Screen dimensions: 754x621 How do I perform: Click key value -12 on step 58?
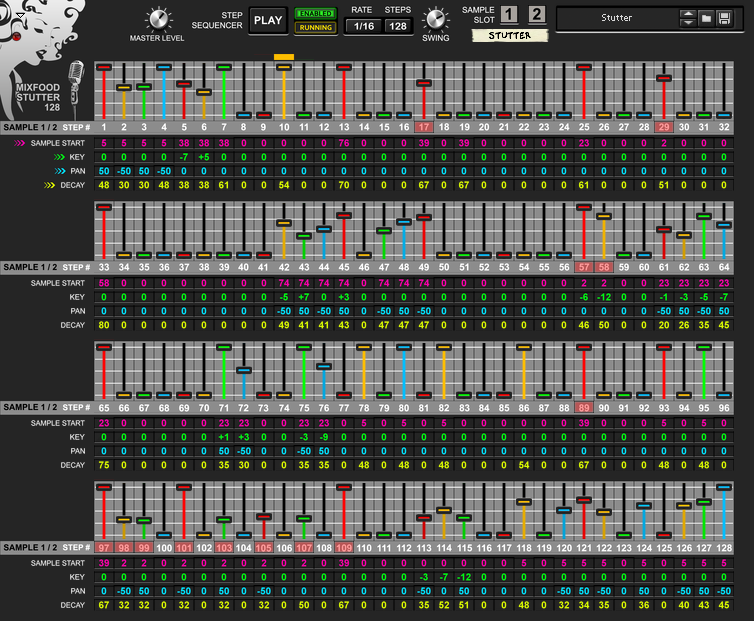coord(604,297)
